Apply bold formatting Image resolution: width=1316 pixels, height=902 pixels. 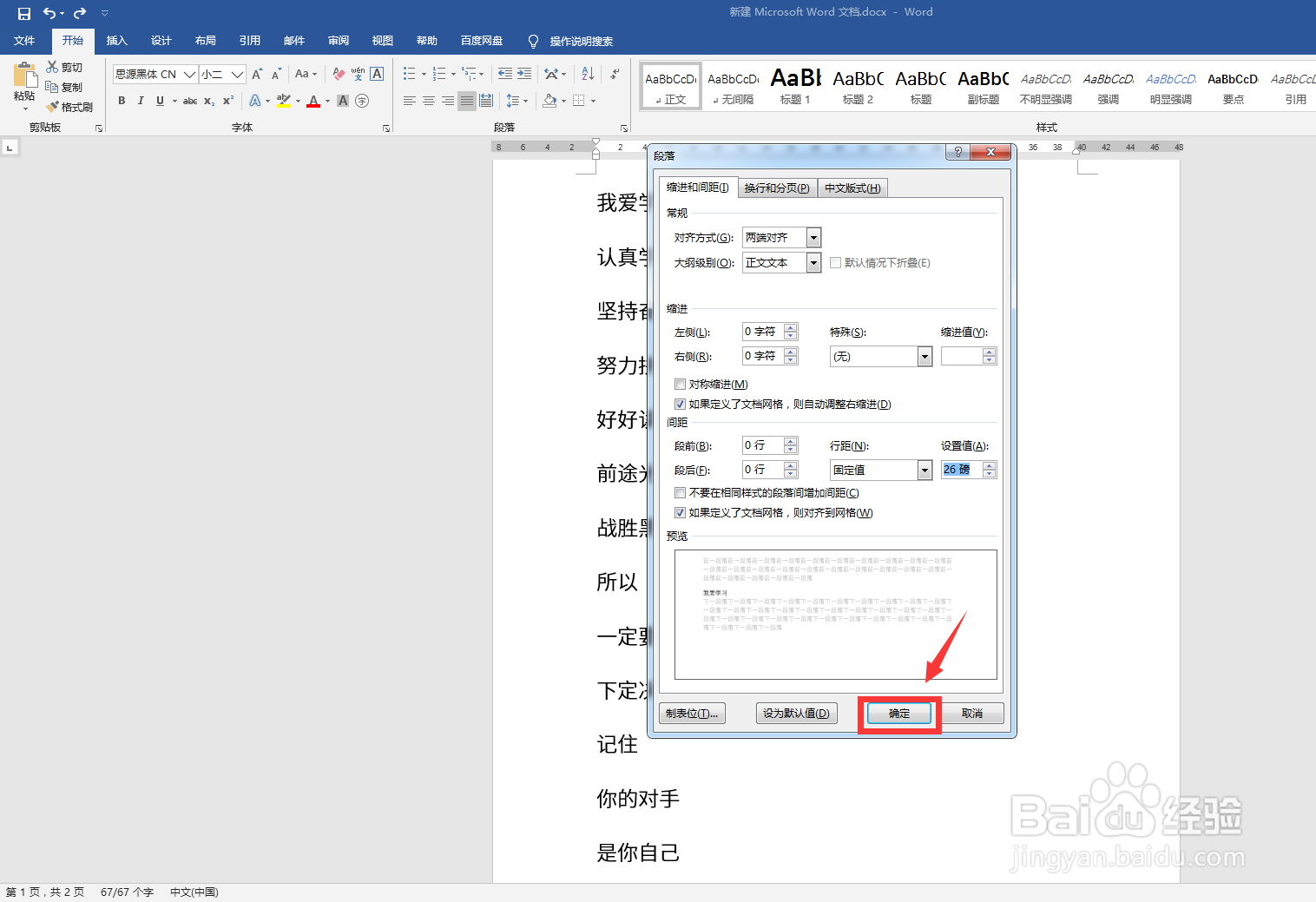point(122,101)
